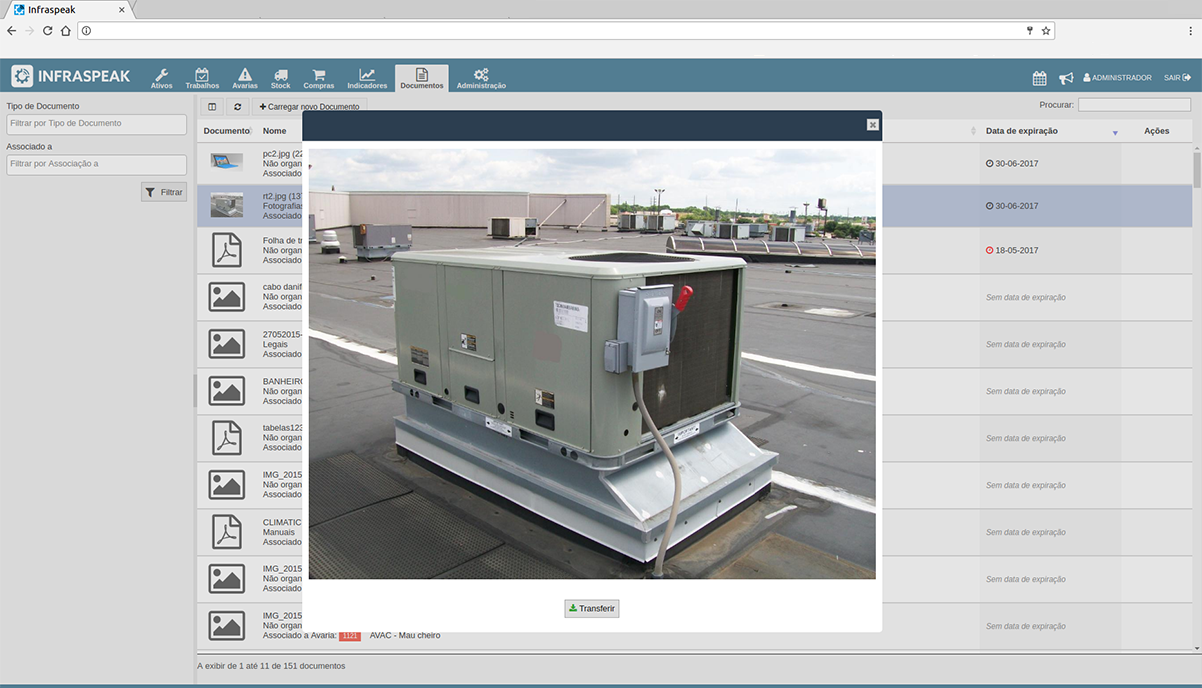
Task: Open the rt2.jpg thumbnail
Action: coord(227,205)
